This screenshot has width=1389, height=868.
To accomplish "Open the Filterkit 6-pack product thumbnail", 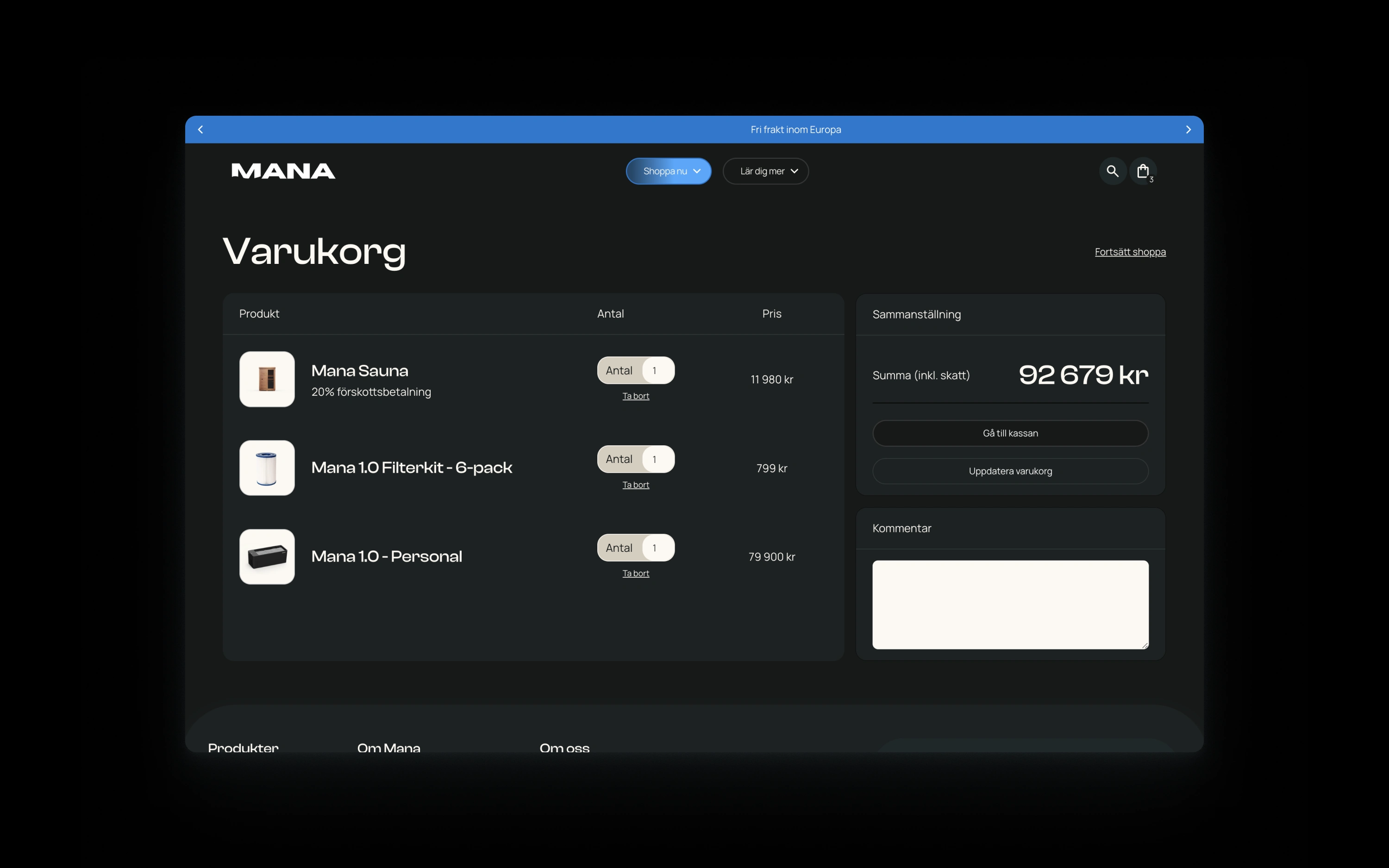I will [x=267, y=468].
